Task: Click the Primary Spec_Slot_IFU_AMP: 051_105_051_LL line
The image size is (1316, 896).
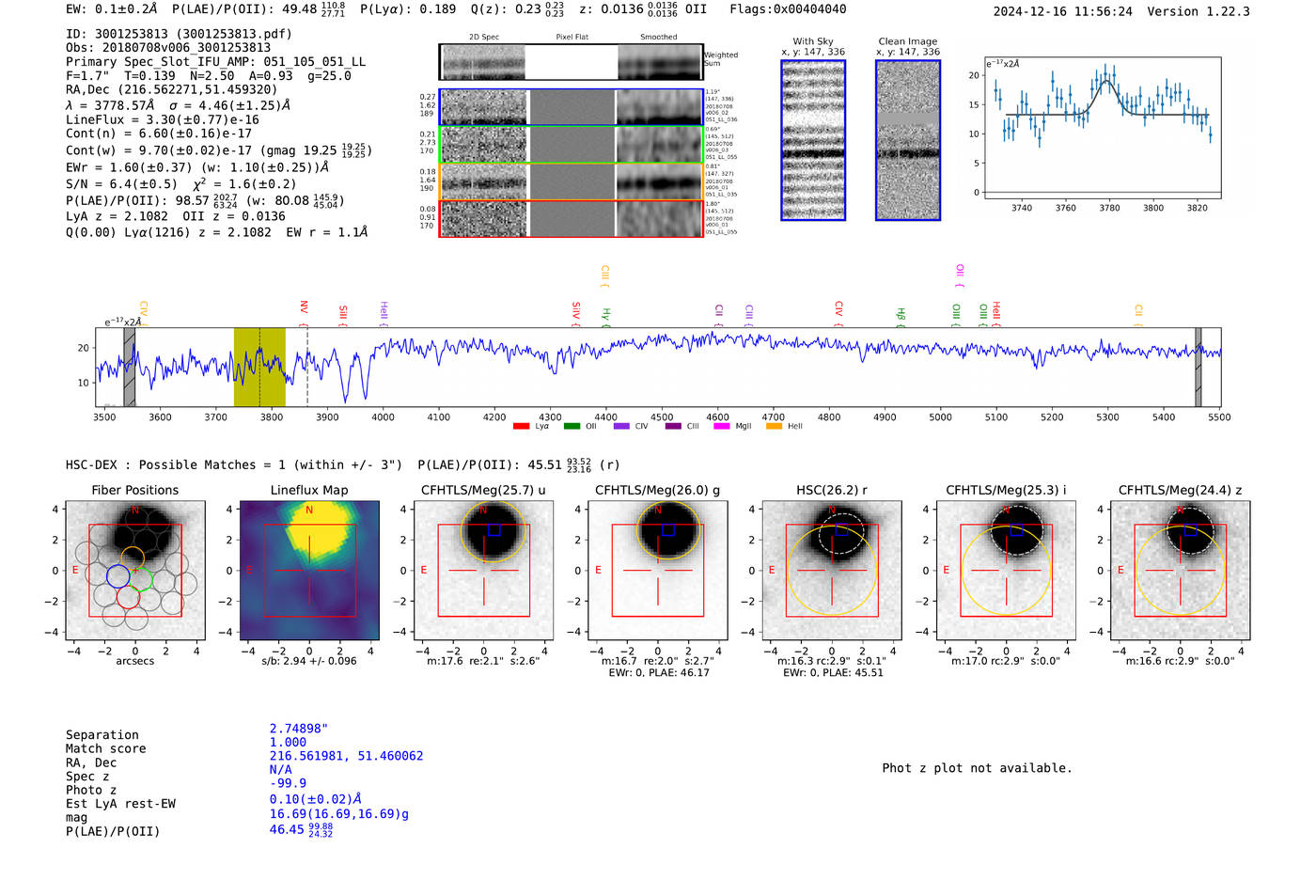Action: tap(216, 62)
